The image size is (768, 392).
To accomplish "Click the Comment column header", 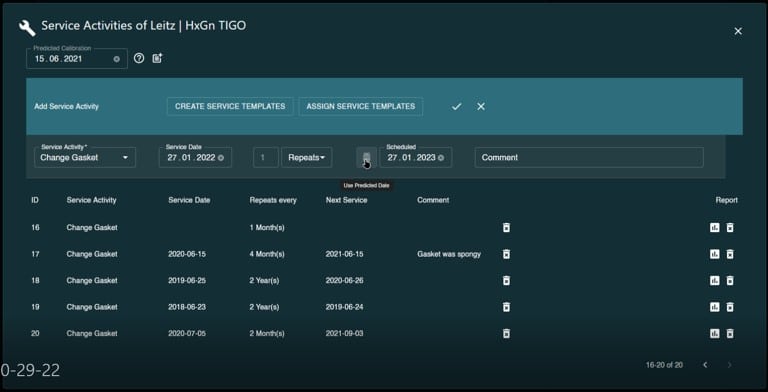I will pyautogui.click(x=433, y=200).
